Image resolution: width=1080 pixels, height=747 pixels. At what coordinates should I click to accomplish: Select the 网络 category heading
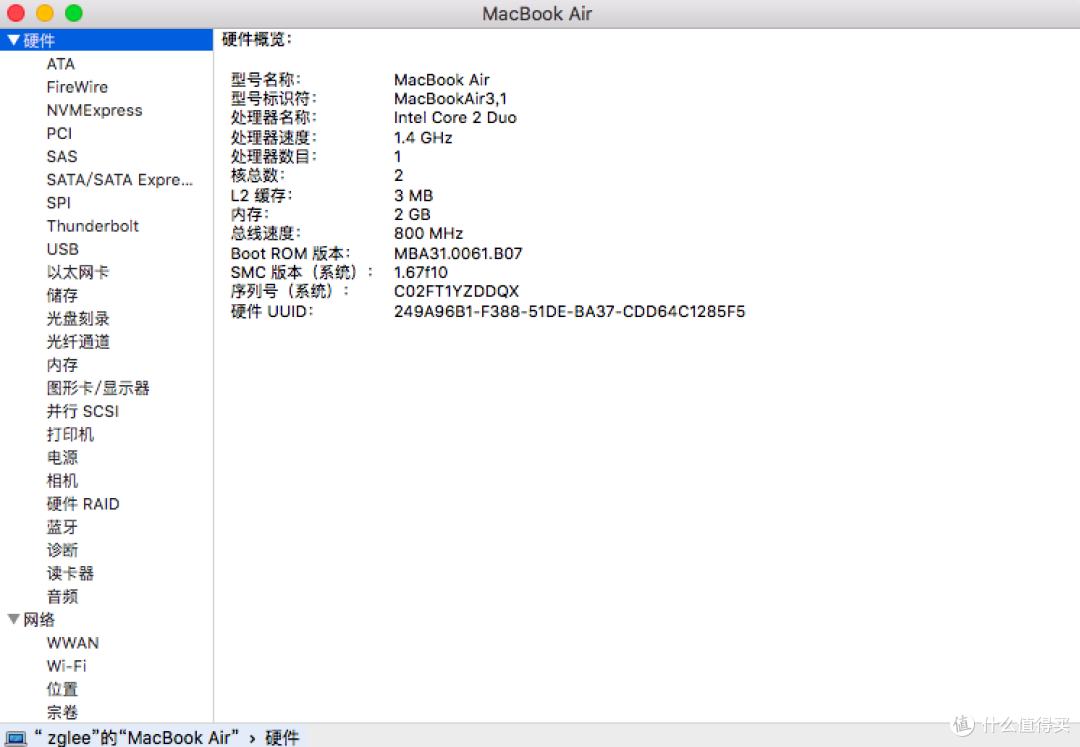tap(39, 620)
